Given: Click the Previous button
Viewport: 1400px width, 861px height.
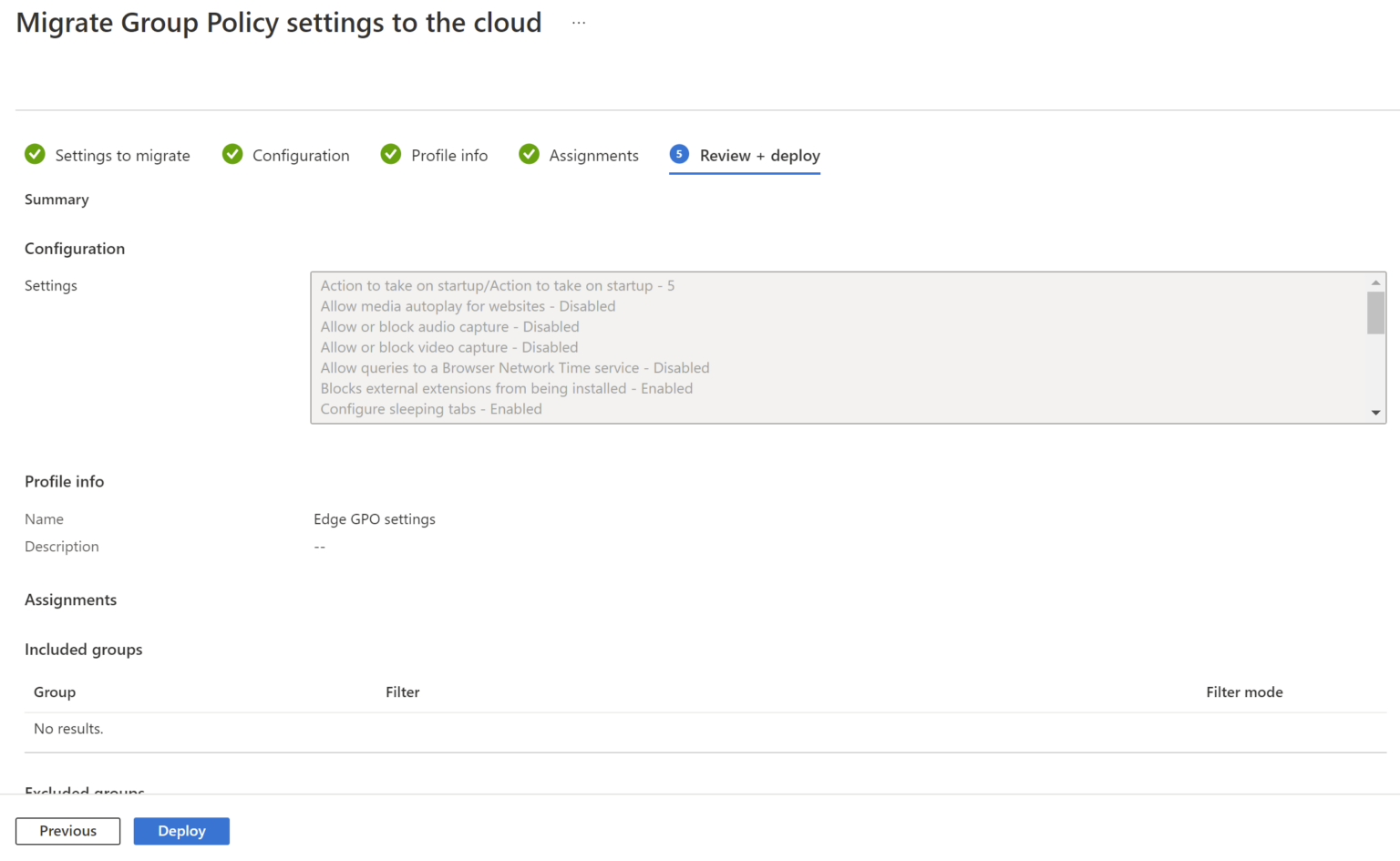Looking at the screenshot, I should pos(67,831).
